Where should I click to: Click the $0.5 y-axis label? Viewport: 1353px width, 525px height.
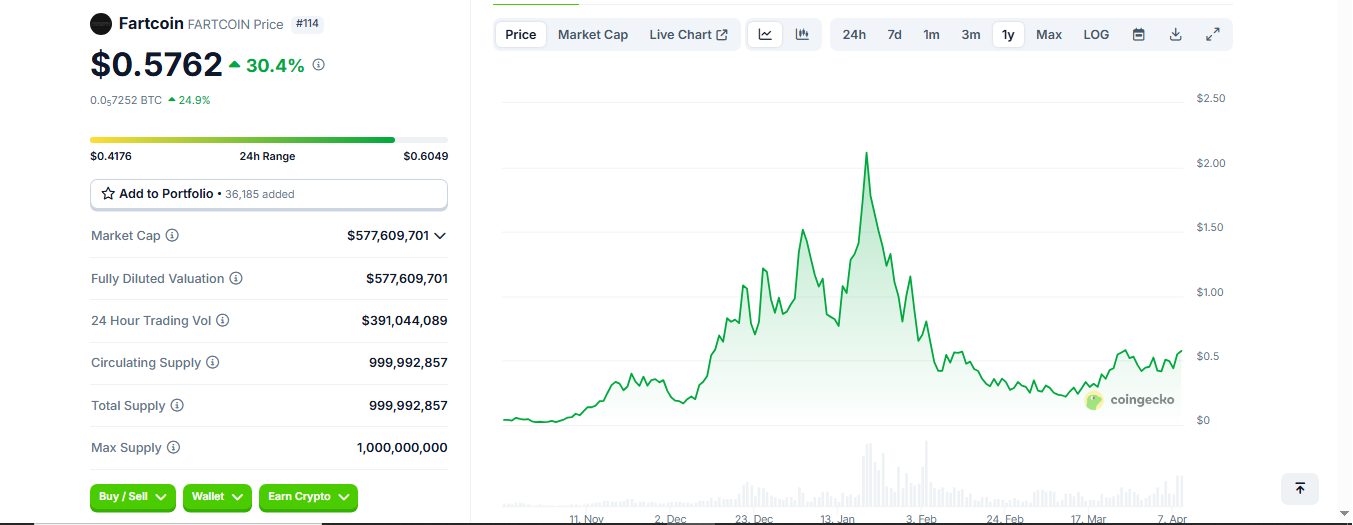click(1207, 356)
